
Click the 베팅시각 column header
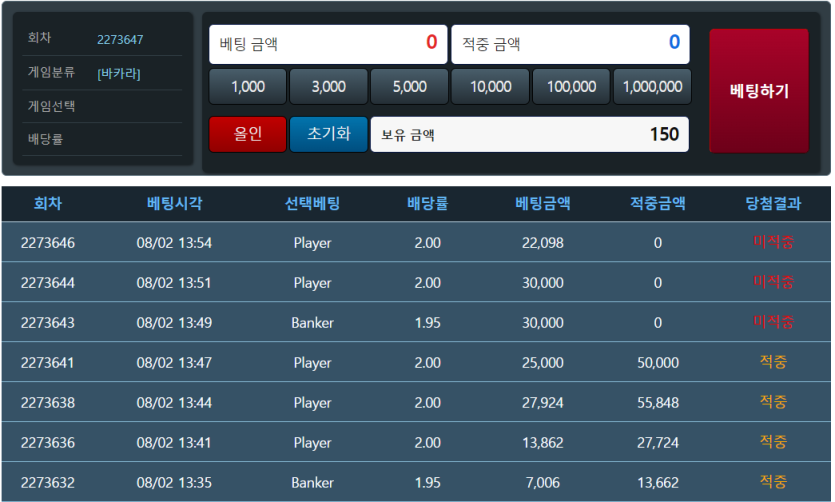(175, 203)
